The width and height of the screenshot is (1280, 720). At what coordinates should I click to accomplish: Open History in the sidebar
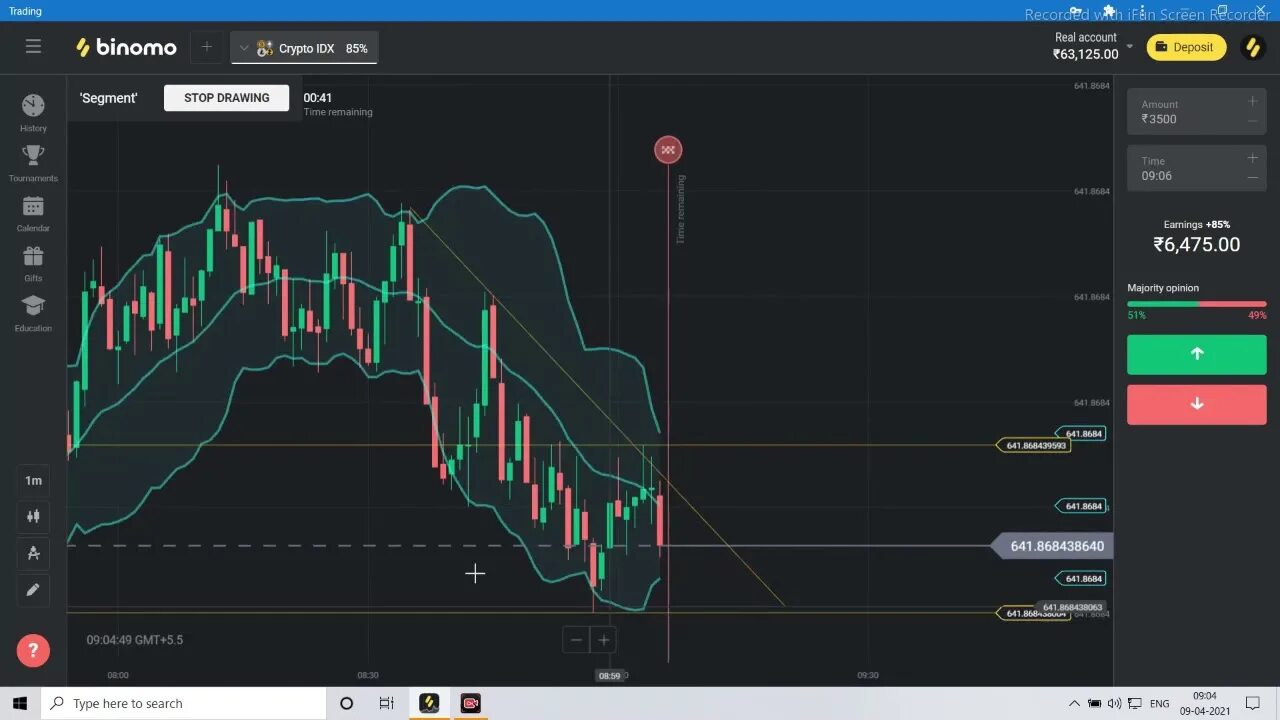click(33, 113)
